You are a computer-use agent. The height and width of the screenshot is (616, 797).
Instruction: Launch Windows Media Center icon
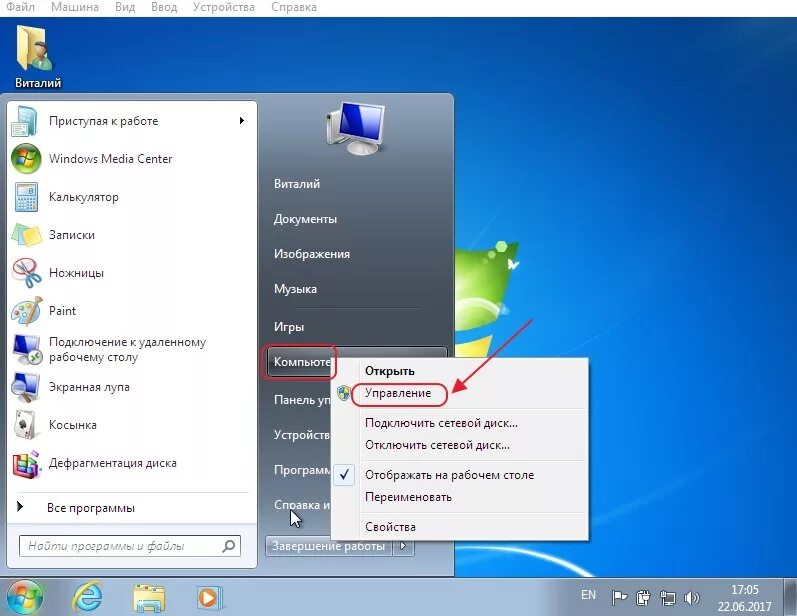(25, 159)
